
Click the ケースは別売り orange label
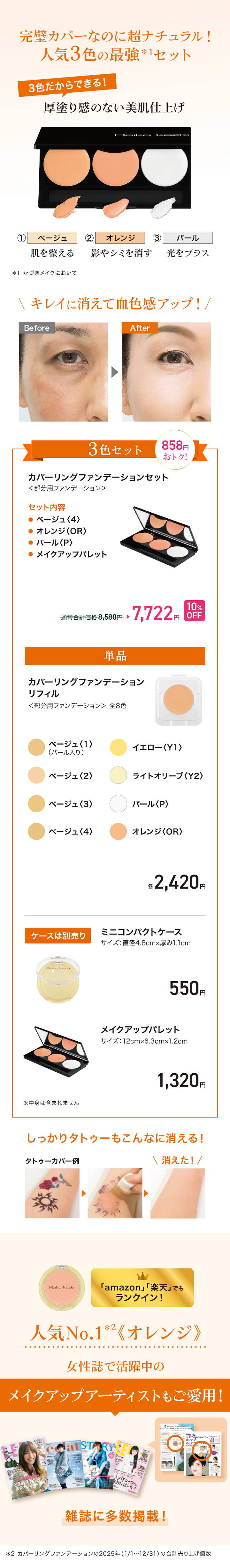[x=58, y=936]
